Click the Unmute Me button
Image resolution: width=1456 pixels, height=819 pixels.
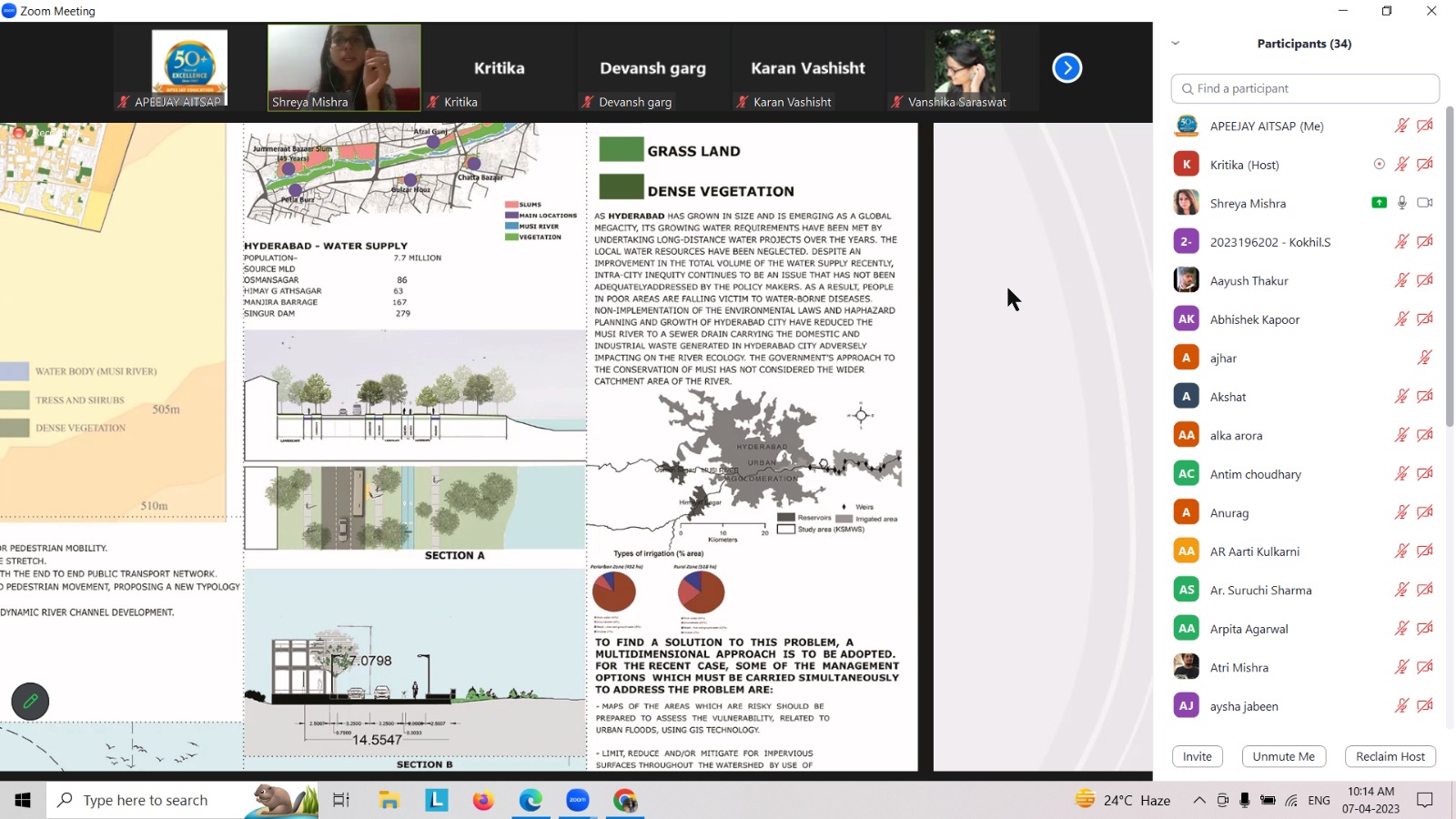[1283, 756]
